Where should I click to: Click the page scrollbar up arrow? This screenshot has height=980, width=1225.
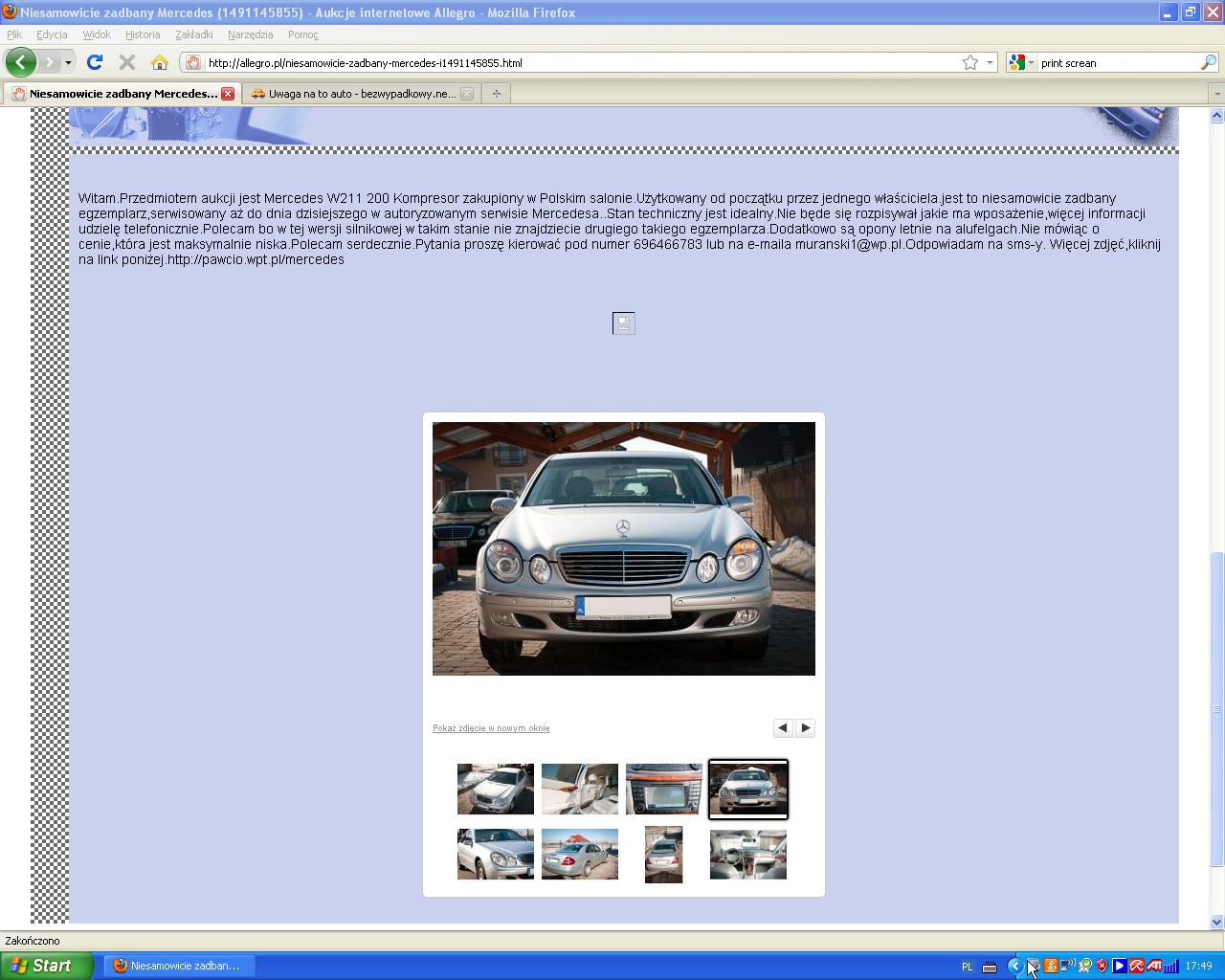point(1217,116)
